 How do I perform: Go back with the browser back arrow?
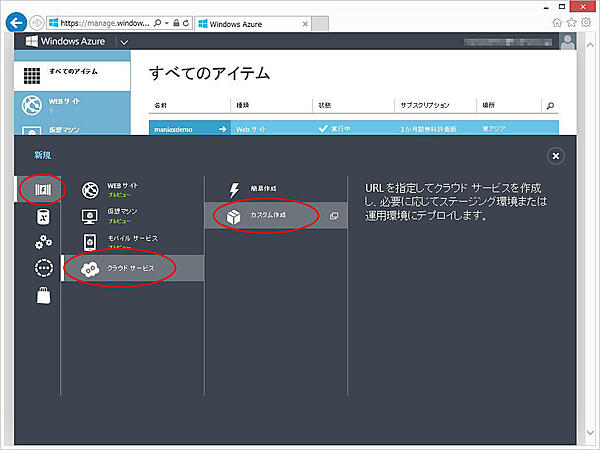pyautogui.click(x=17, y=19)
